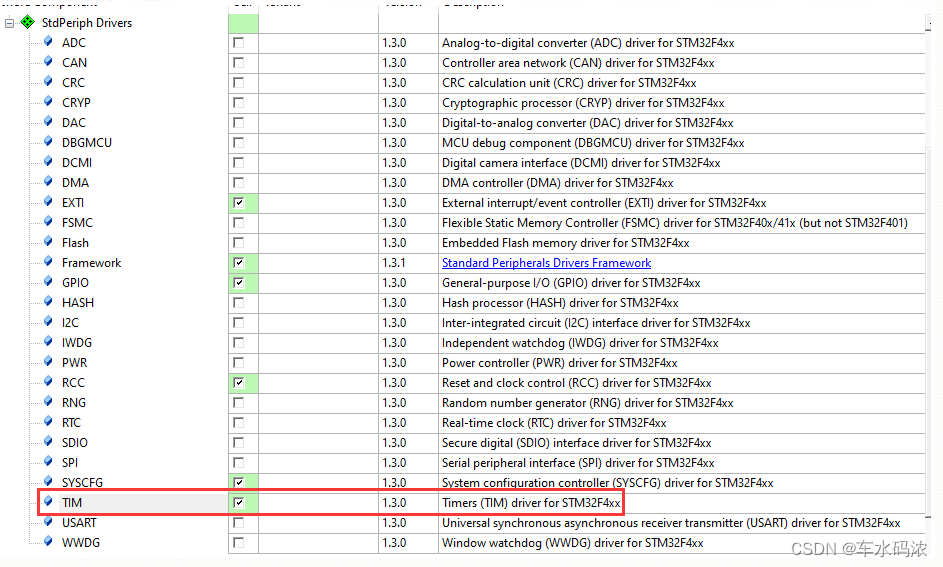Click the blue diamond icon beside RCC
The image size is (943, 567).
49,381
